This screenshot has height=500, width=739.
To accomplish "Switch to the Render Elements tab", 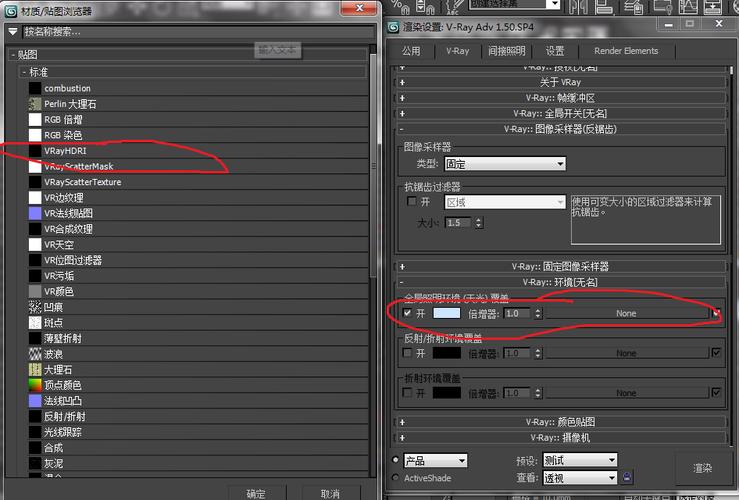I will (626, 51).
